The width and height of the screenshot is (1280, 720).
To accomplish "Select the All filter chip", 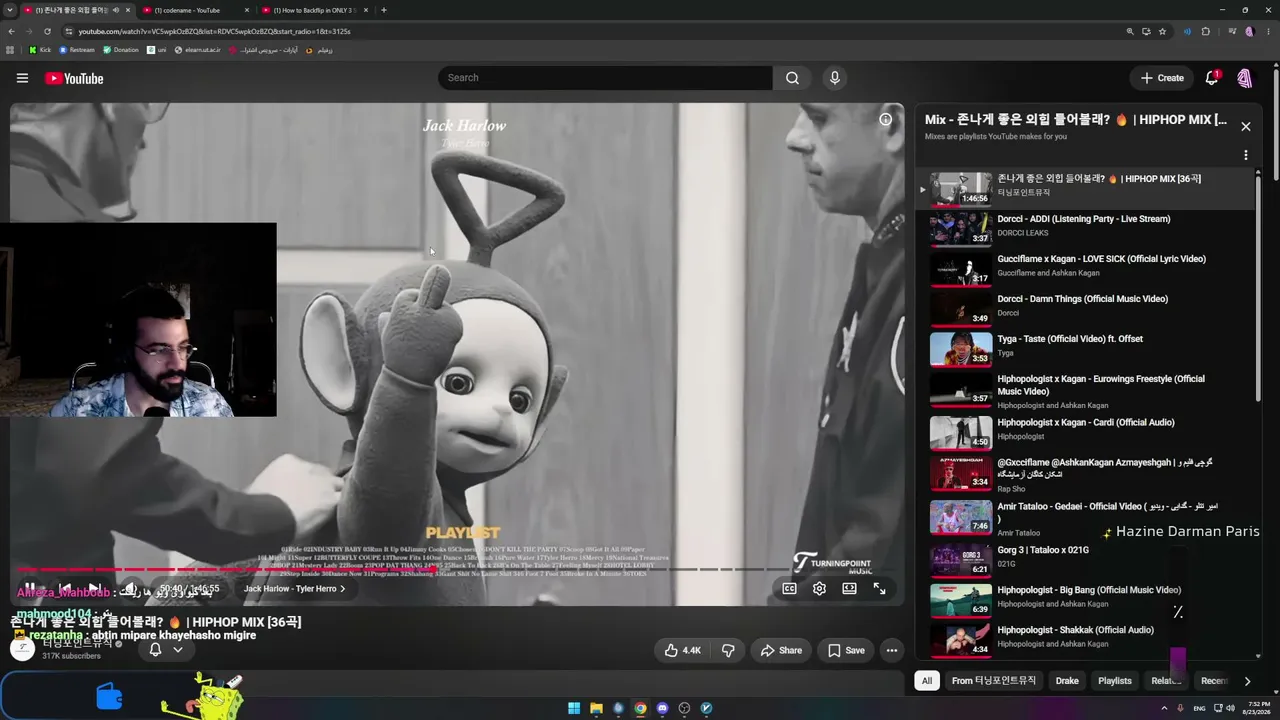I will (x=927, y=681).
